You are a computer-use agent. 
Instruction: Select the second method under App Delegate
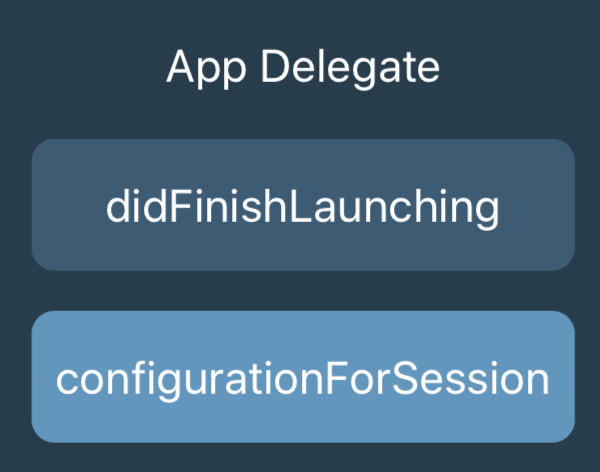(303, 377)
